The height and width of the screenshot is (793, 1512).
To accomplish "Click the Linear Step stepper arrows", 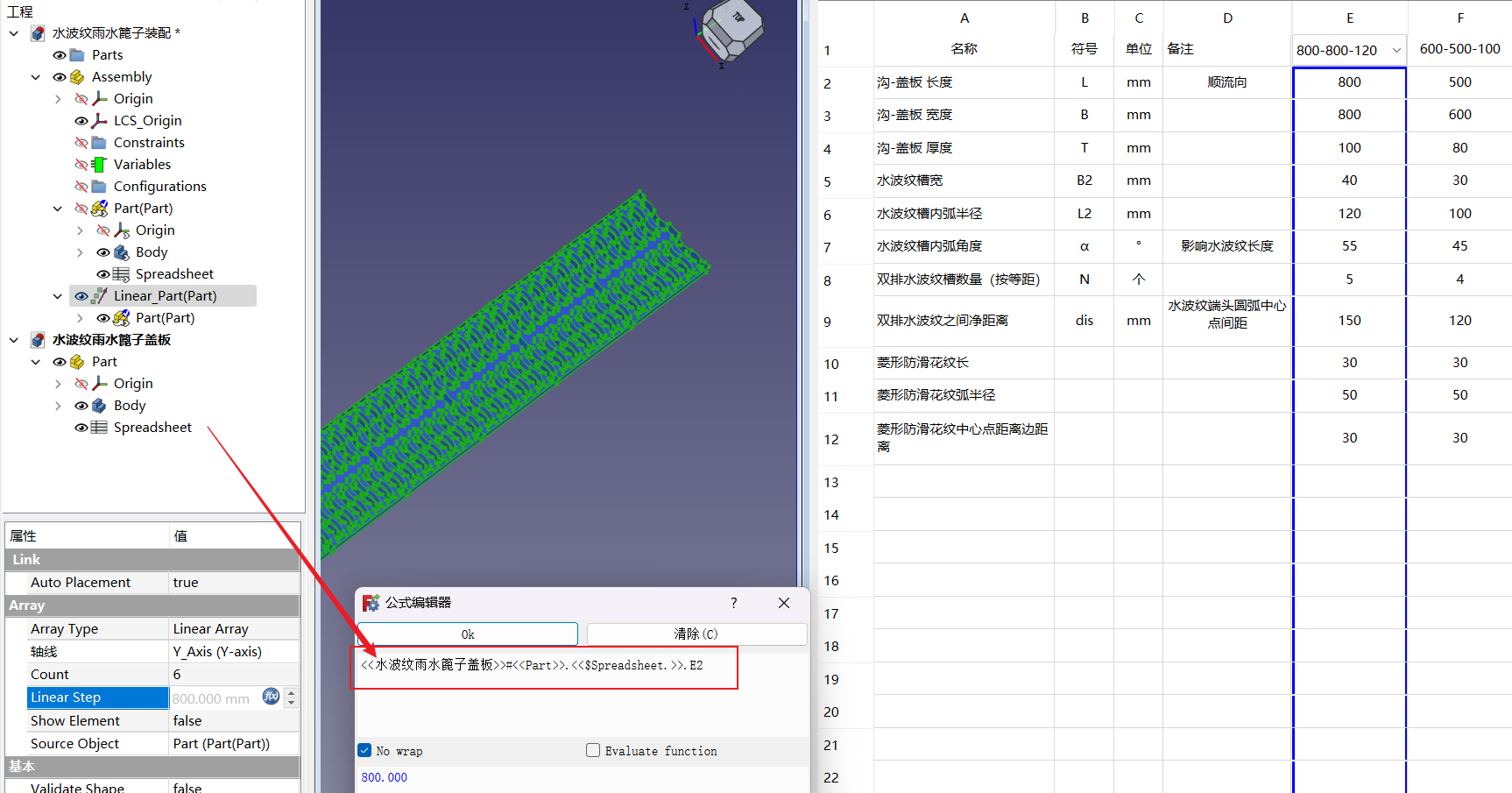I will [x=292, y=697].
